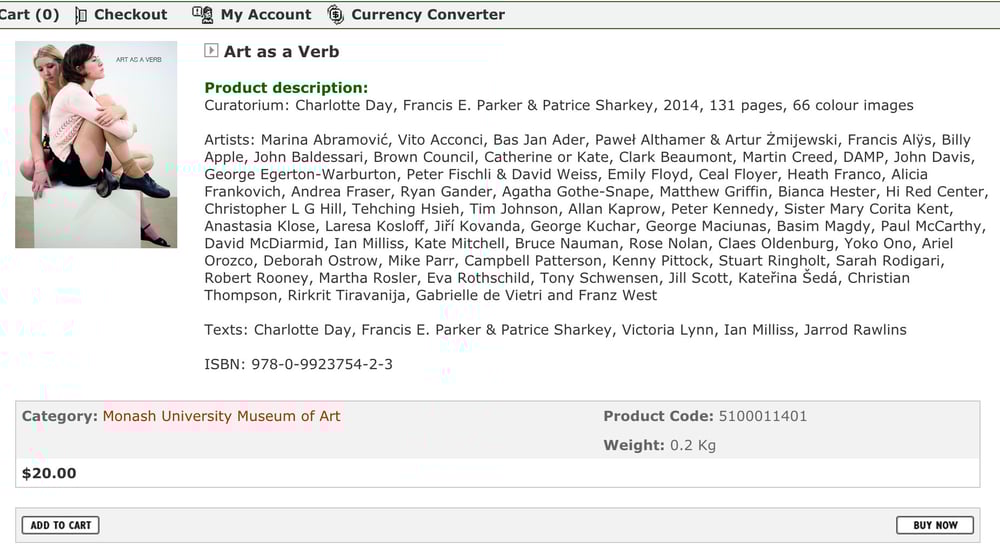Click the ISBN 978-0-9923754-2-3 text
1000x557 pixels.
pos(298,364)
